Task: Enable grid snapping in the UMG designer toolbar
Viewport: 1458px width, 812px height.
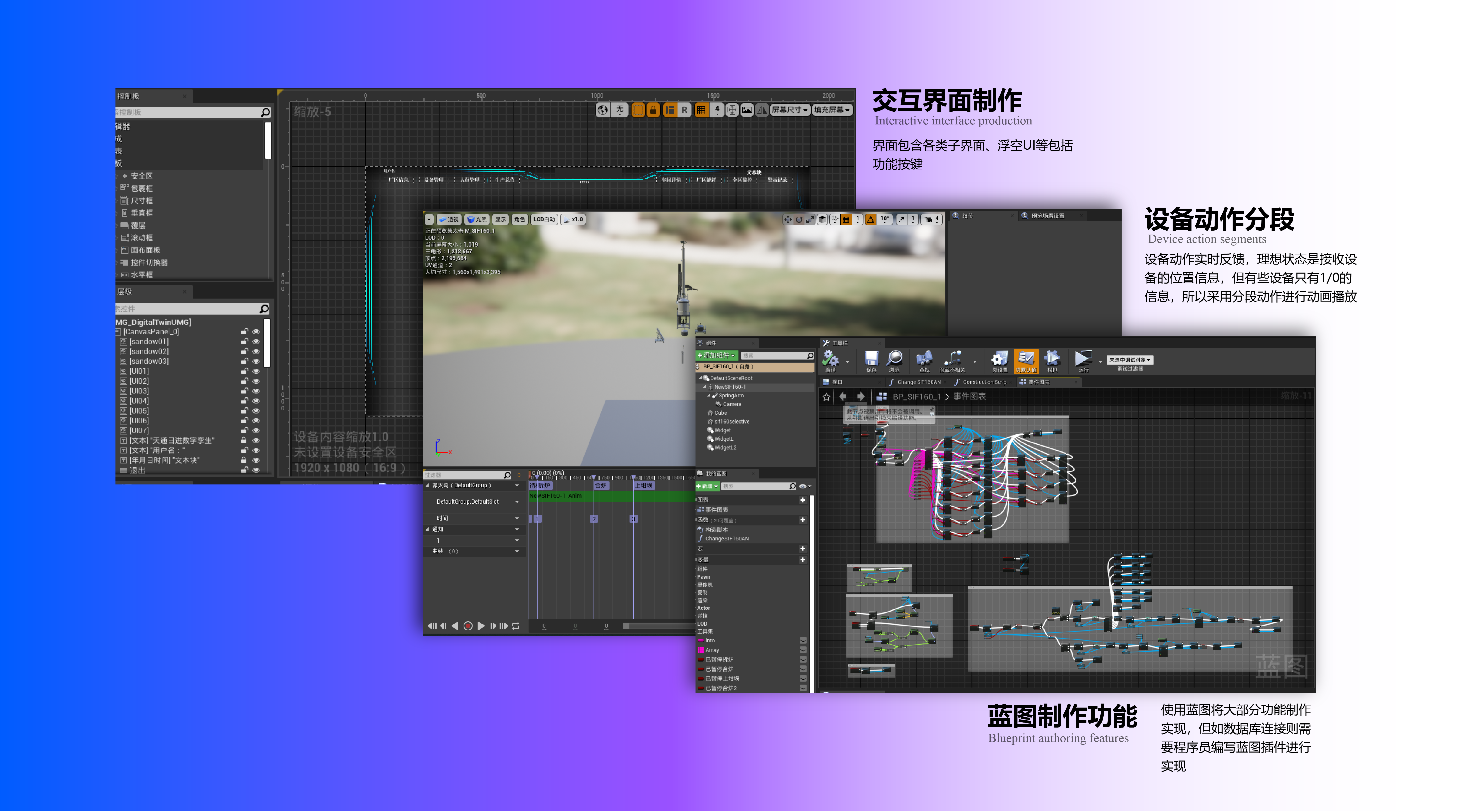Action: click(x=701, y=110)
